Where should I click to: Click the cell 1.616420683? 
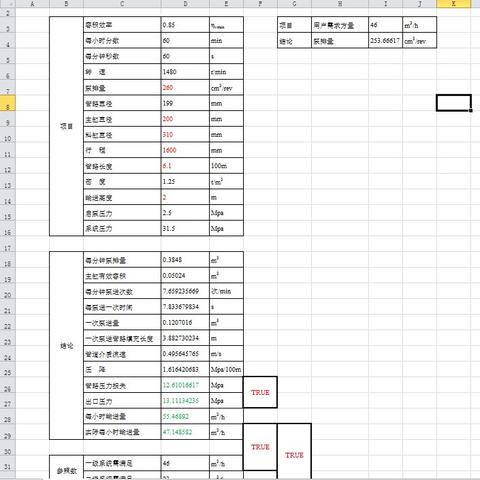[x=185, y=369]
